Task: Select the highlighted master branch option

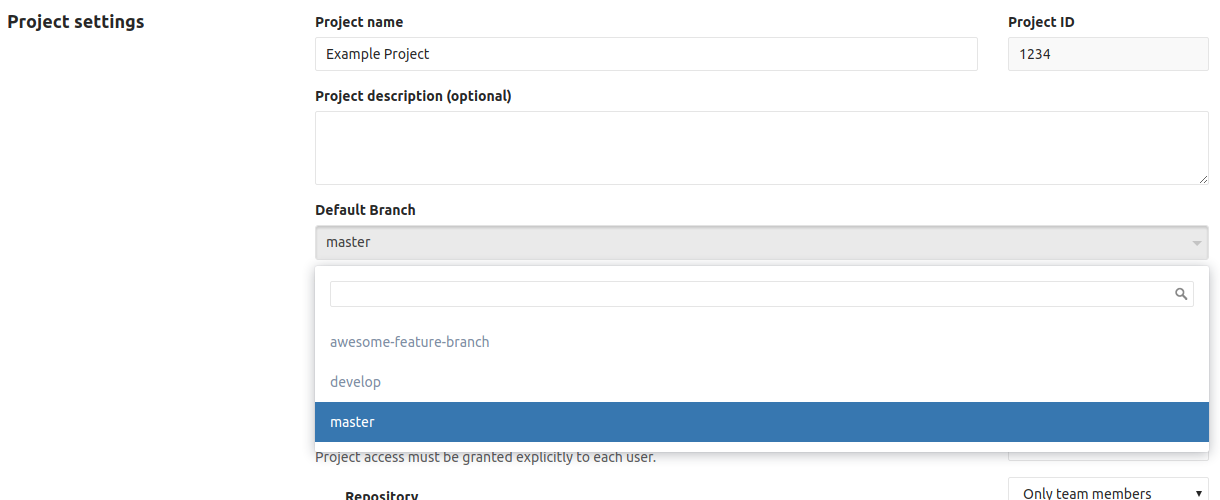Action: (352, 422)
